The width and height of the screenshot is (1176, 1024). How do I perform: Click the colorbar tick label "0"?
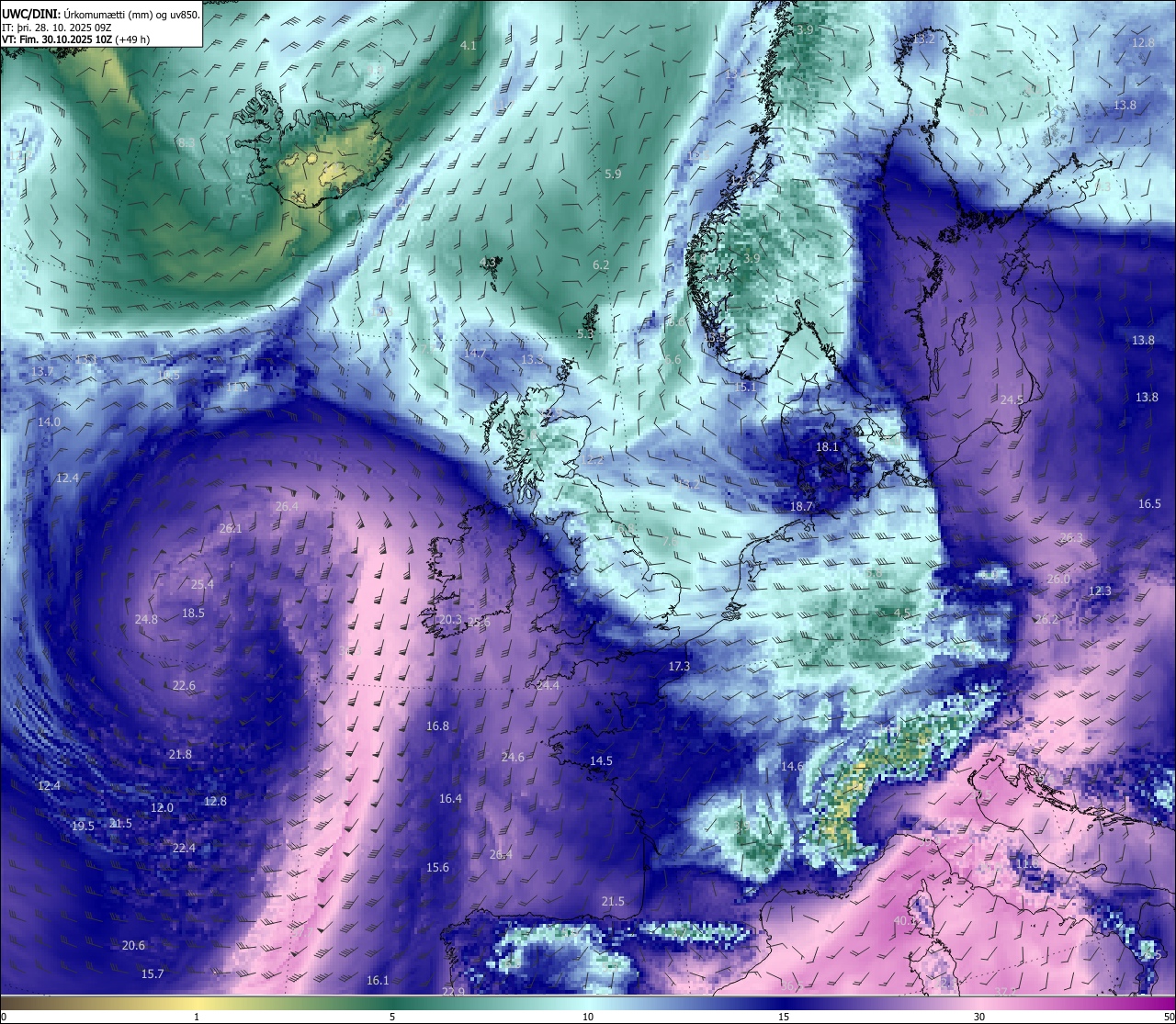(4, 1017)
